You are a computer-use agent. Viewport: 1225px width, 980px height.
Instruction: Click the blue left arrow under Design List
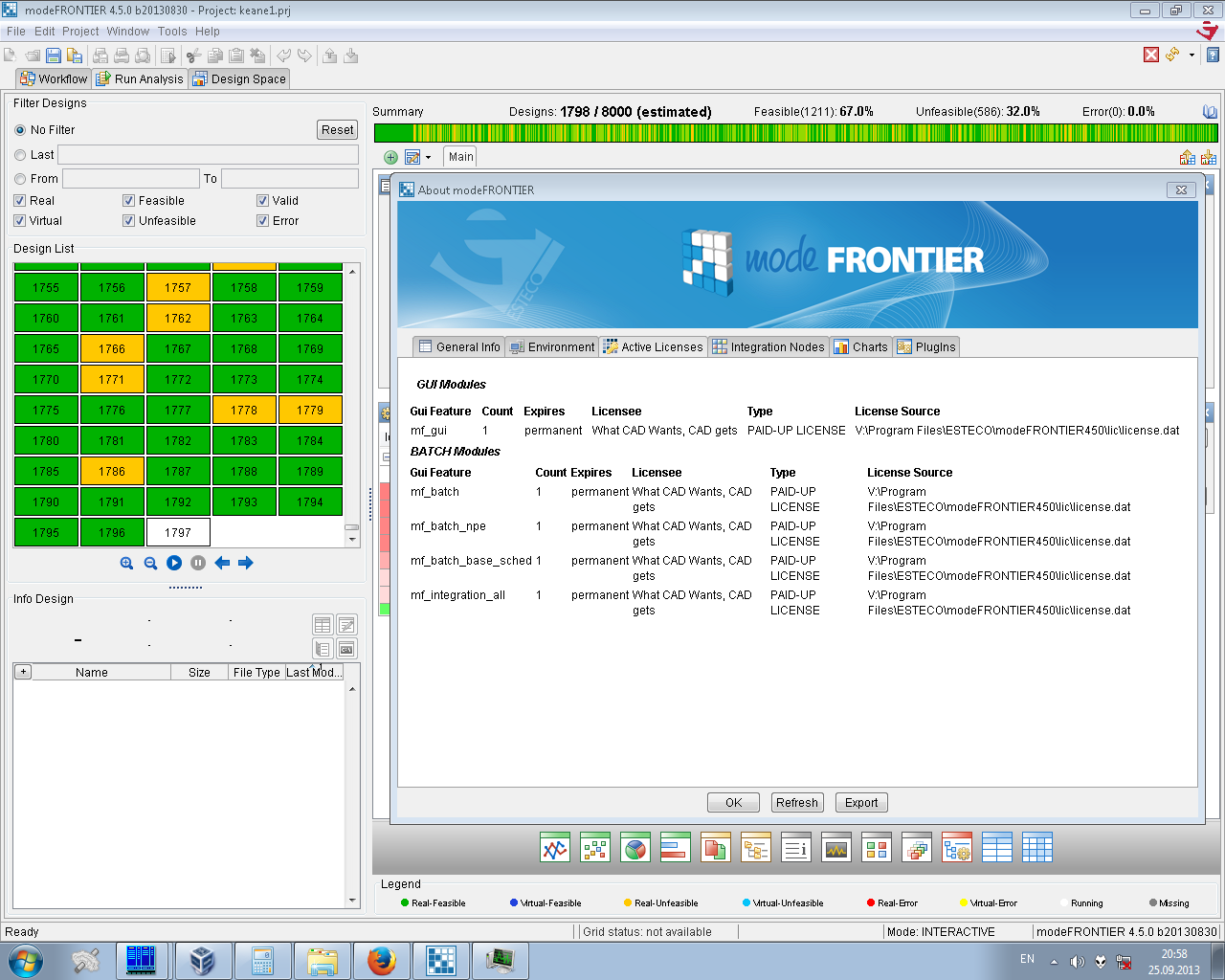pyautogui.click(x=222, y=563)
